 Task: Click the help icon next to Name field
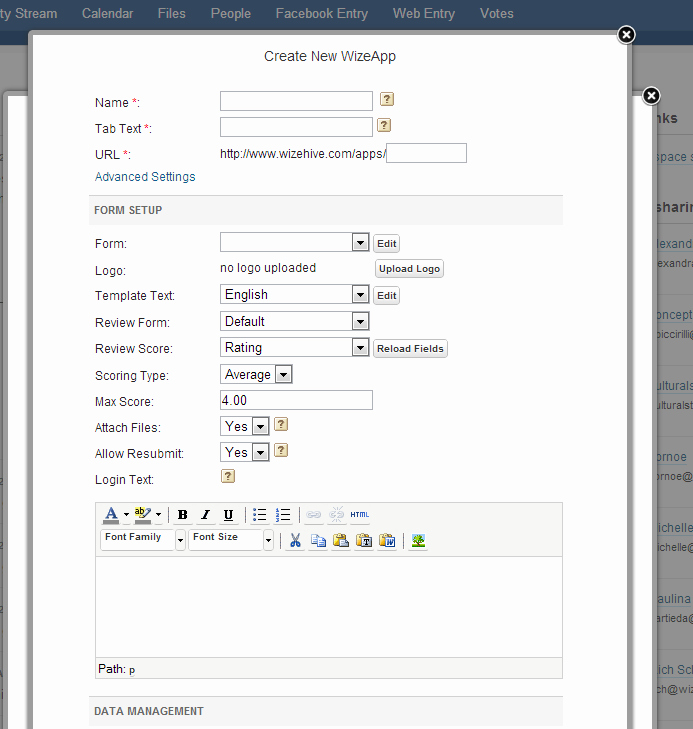[x=387, y=99]
